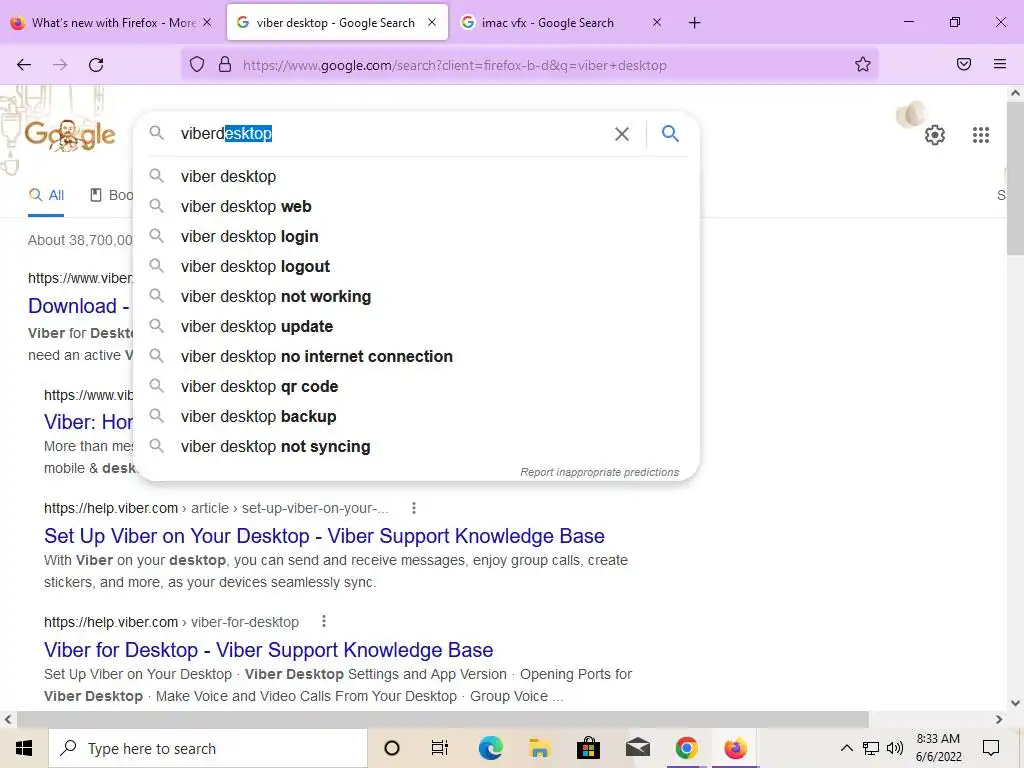Open Cortana circle on the taskbar
The height and width of the screenshot is (768, 1024).
392,748
